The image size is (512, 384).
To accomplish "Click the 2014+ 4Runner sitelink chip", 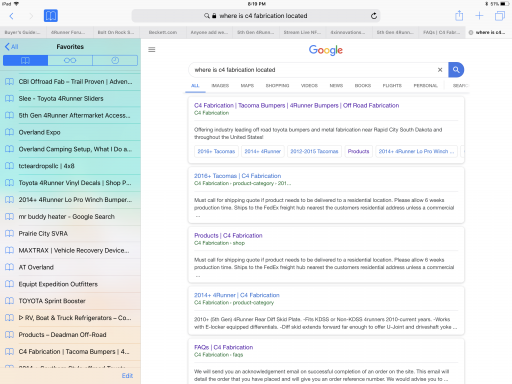I will click(263, 151).
